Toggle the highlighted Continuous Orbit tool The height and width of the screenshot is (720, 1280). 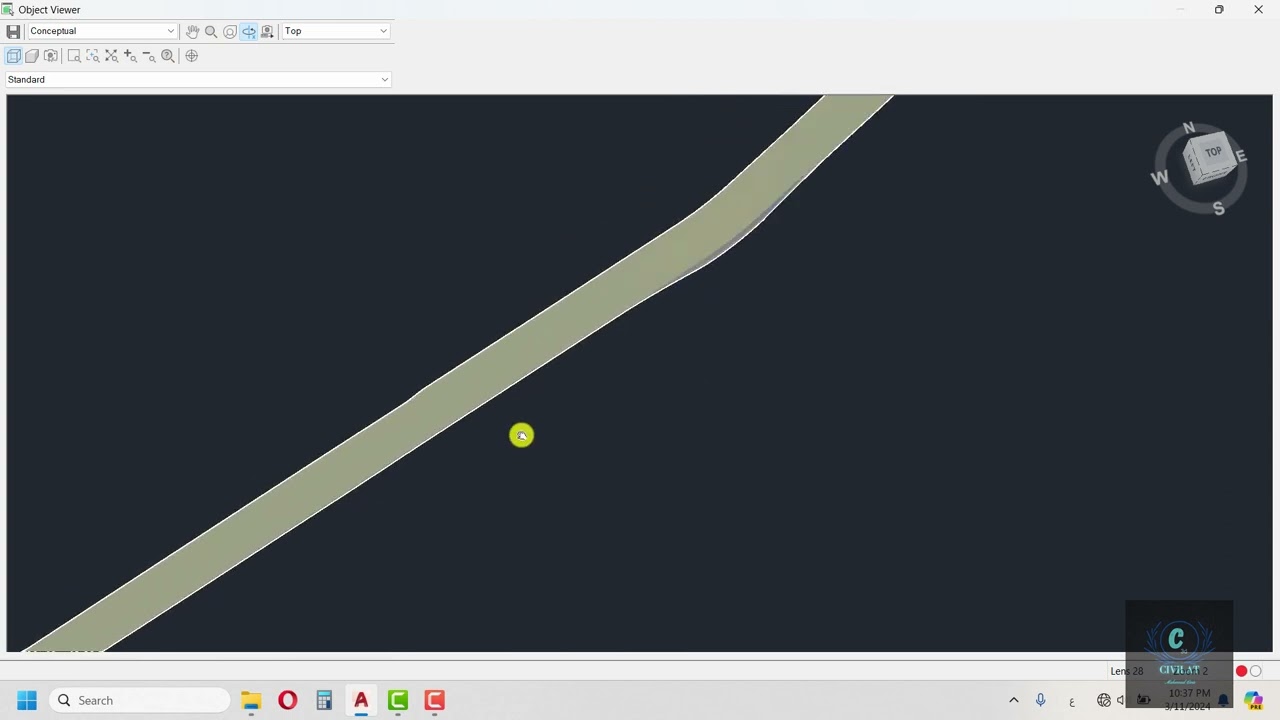coord(248,31)
